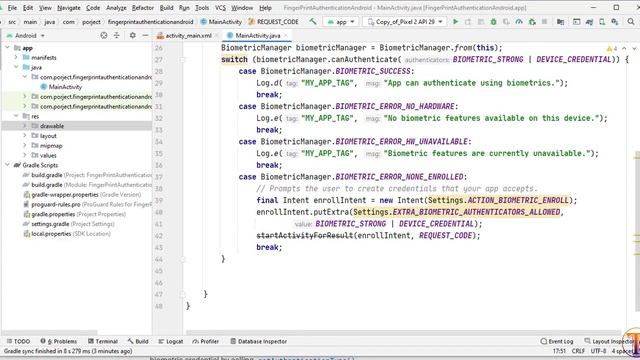Open the profiler gauge icon in toolbar
Viewport: 640px width, 360px height.
[519, 22]
